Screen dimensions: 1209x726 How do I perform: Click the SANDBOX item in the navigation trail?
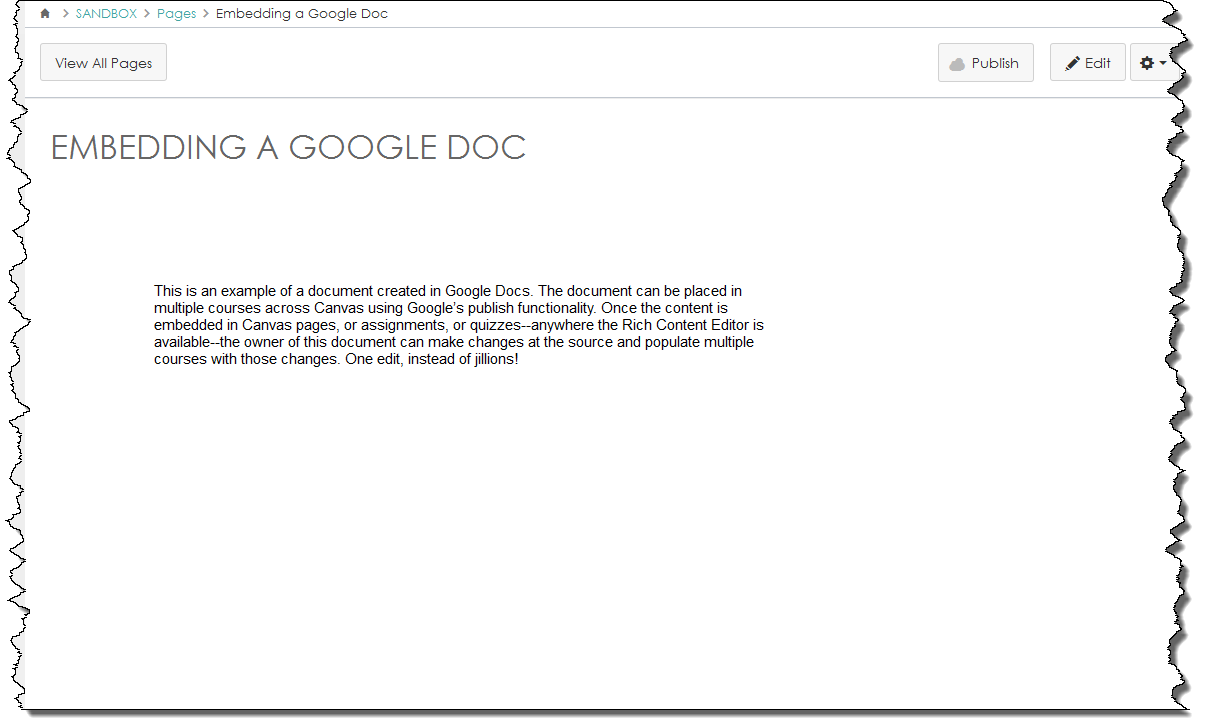[106, 13]
